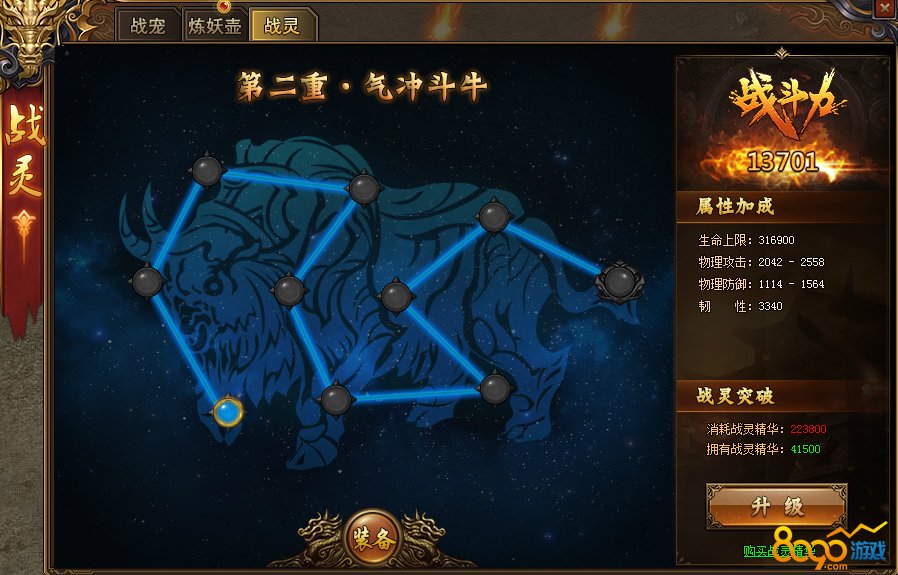This screenshot has height=575, width=898.
Task: Click the 升级 upgrade button
Action: coord(778,507)
